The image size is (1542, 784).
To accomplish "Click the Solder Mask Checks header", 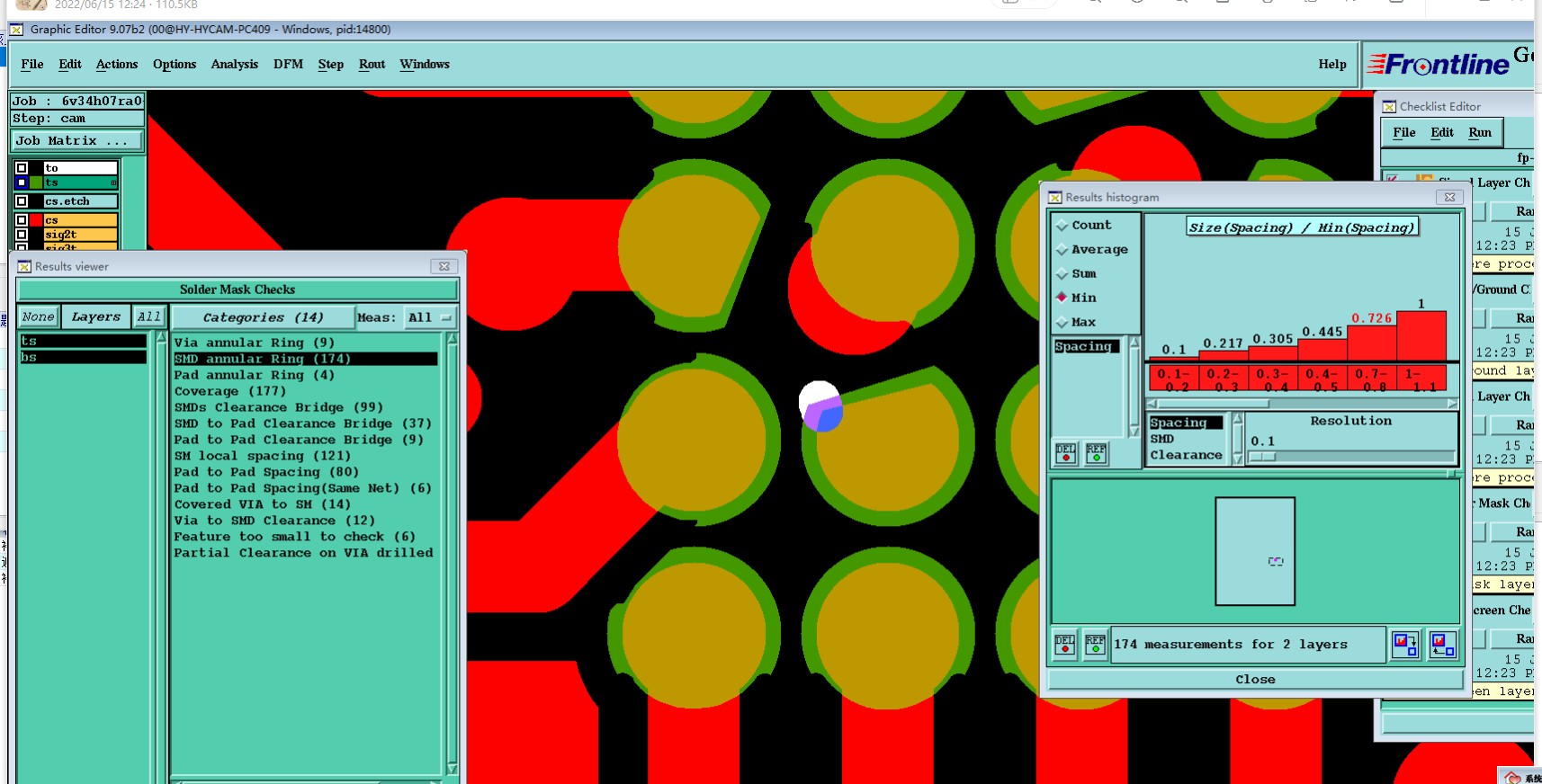I will [238, 290].
